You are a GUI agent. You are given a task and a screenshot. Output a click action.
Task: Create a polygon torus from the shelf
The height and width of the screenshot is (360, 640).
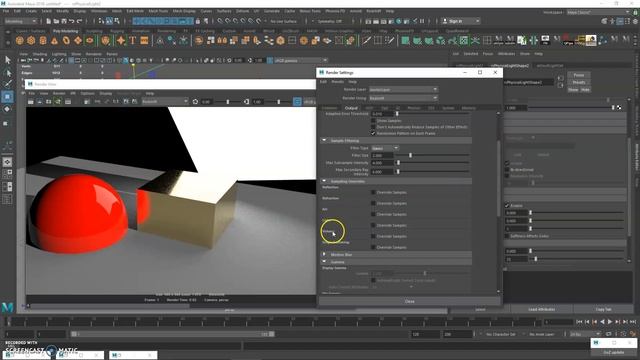click(x=66, y=40)
